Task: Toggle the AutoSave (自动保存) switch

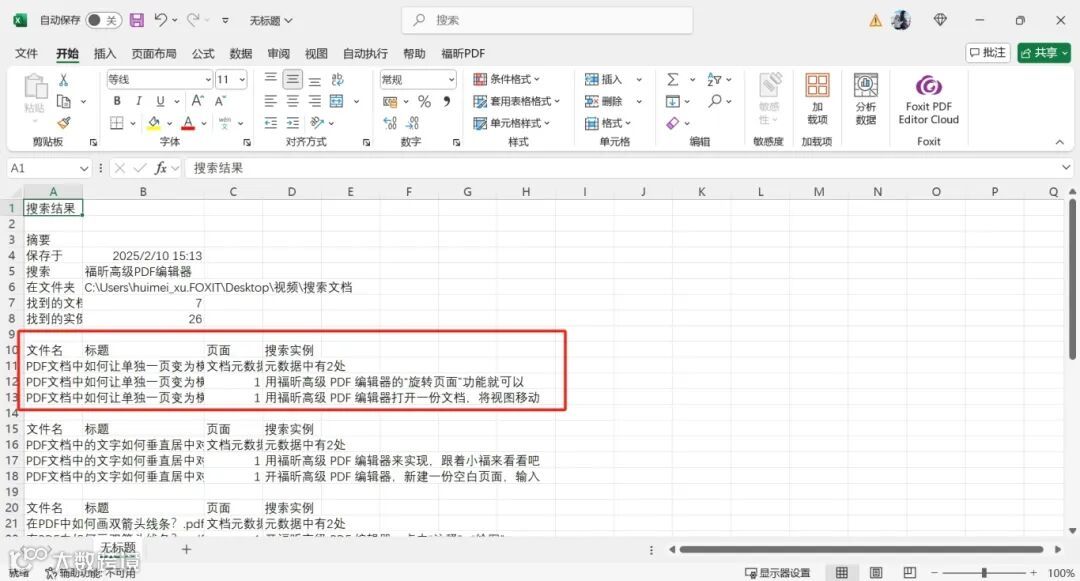Action: [103, 20]
